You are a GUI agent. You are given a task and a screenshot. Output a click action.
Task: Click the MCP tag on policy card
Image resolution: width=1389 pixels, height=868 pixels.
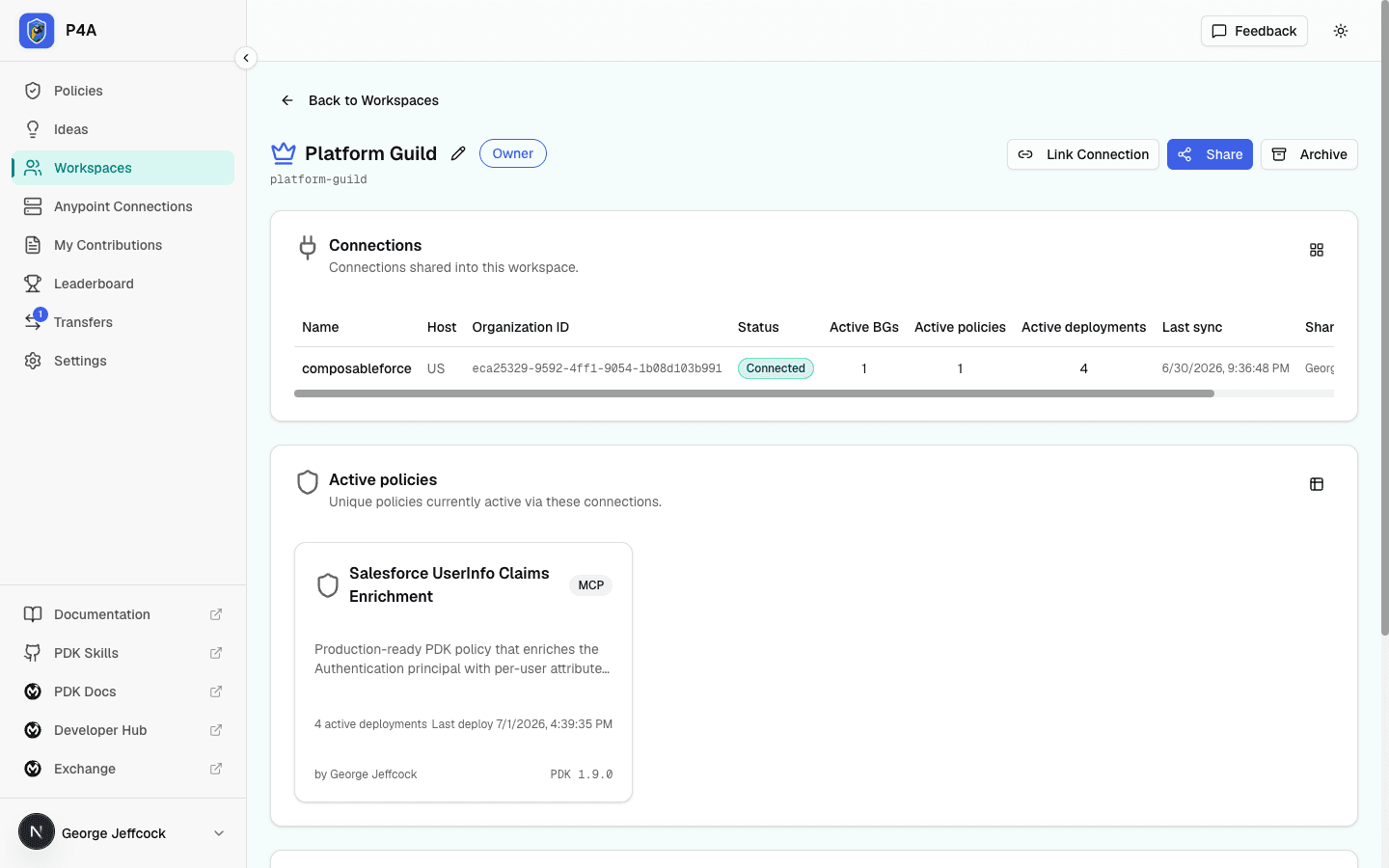click(591, 585)
